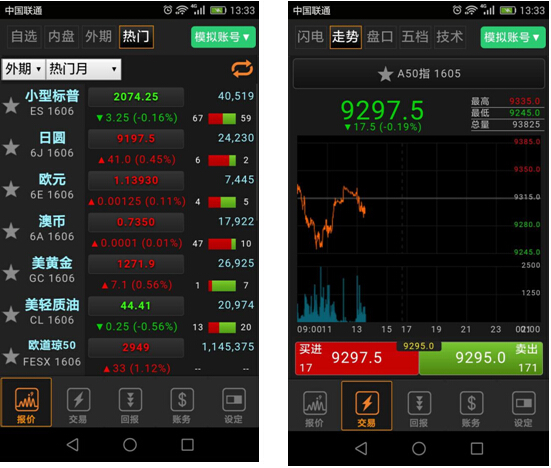The width and height of the screenshot is (551, 468).
Task: Favorite the 美轻质油 CL 1606 star
Action: [11, 314]
